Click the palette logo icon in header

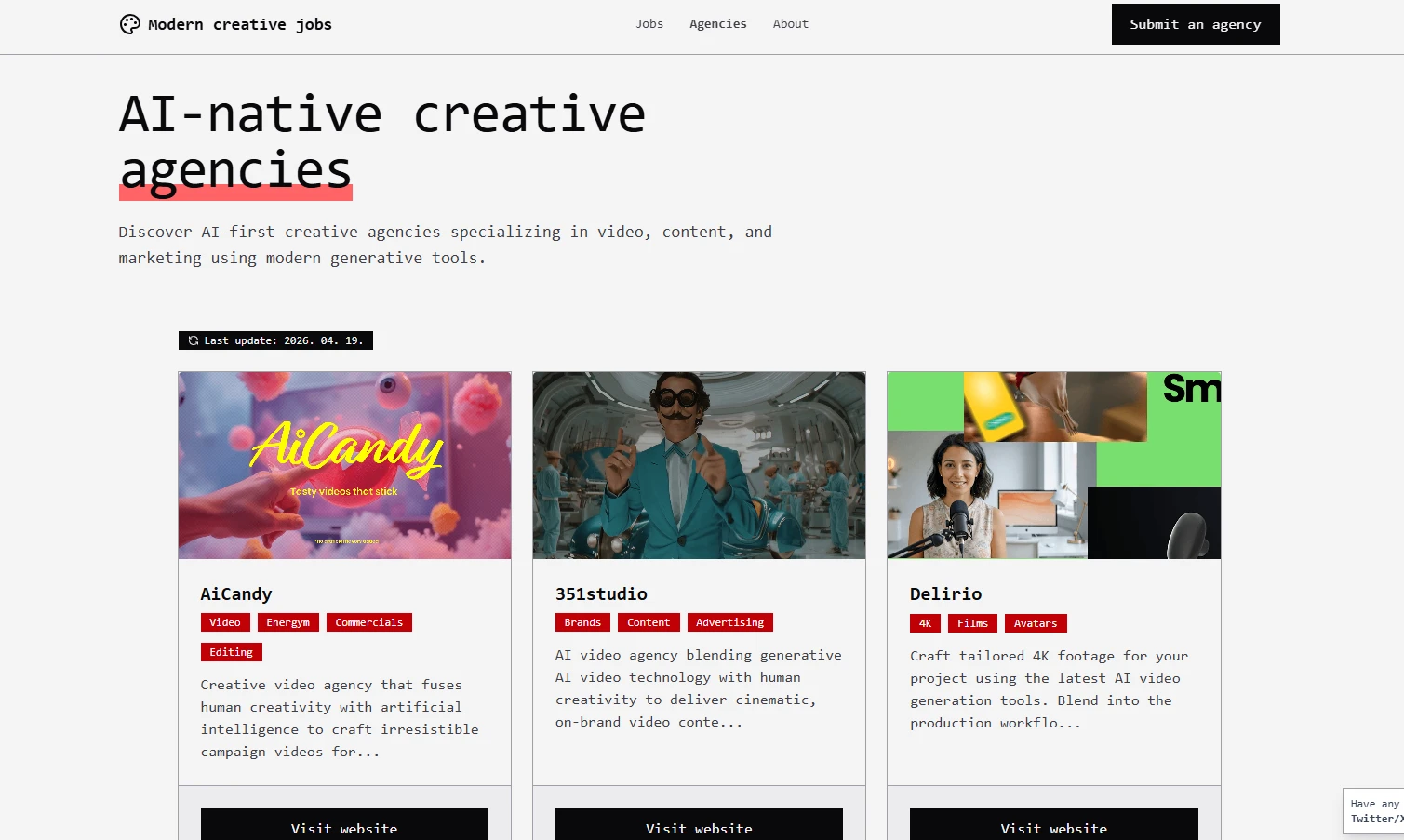(x=130, y=24)
